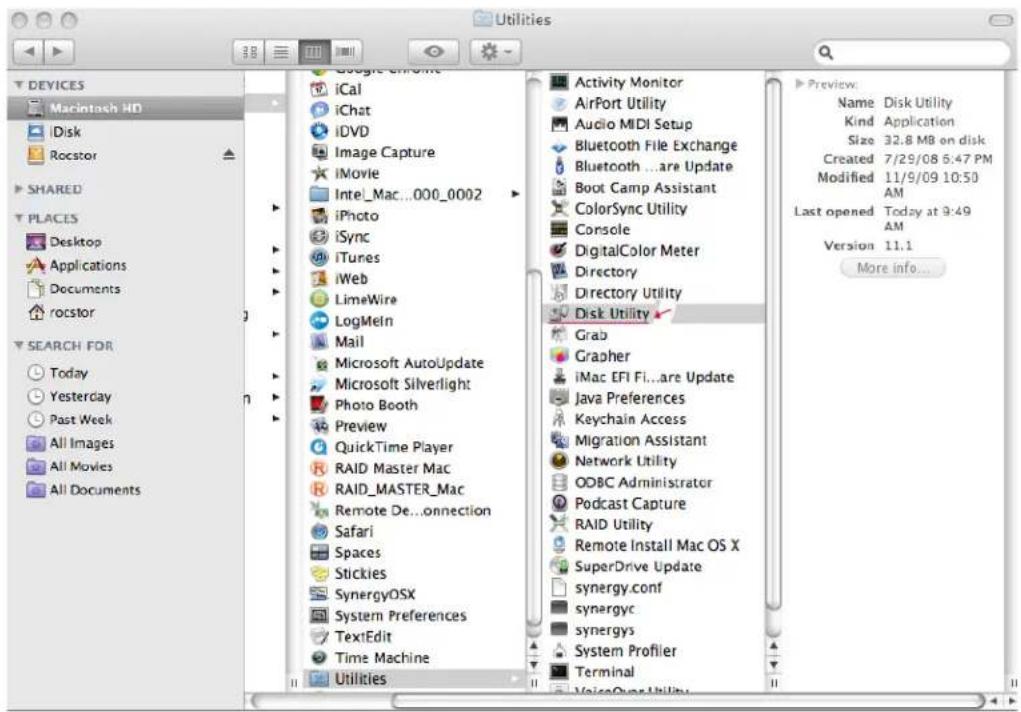Show All Movies search
This screenshot has width=1021, height=712.
pyautogui.click(x=70, y=466)
